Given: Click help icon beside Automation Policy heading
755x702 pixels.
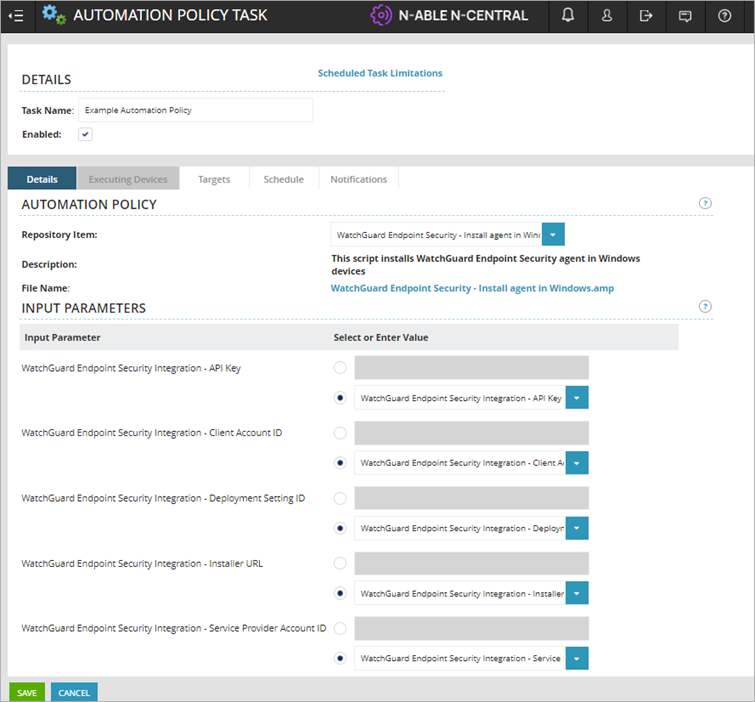Looking at the screenshot, I should tap(705, 203).
